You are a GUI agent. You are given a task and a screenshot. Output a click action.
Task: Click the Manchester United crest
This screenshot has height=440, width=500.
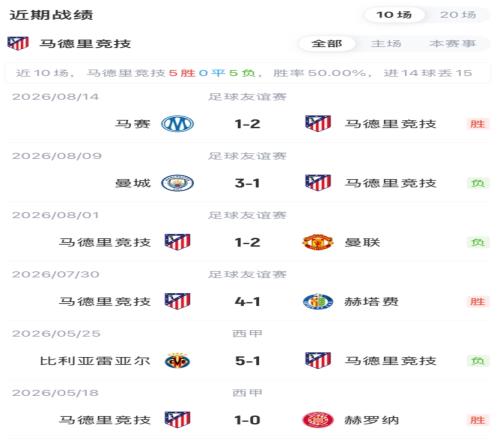coord(318,242)
